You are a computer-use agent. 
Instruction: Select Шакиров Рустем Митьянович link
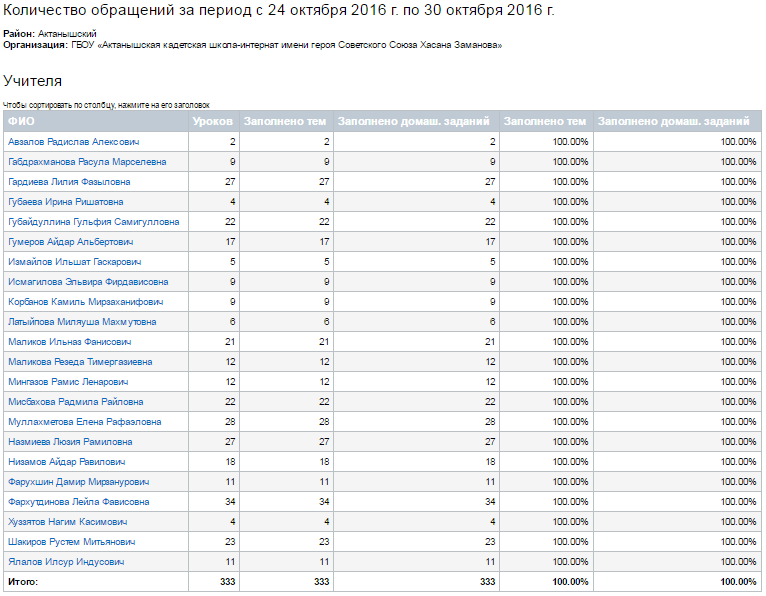(72, 542)
